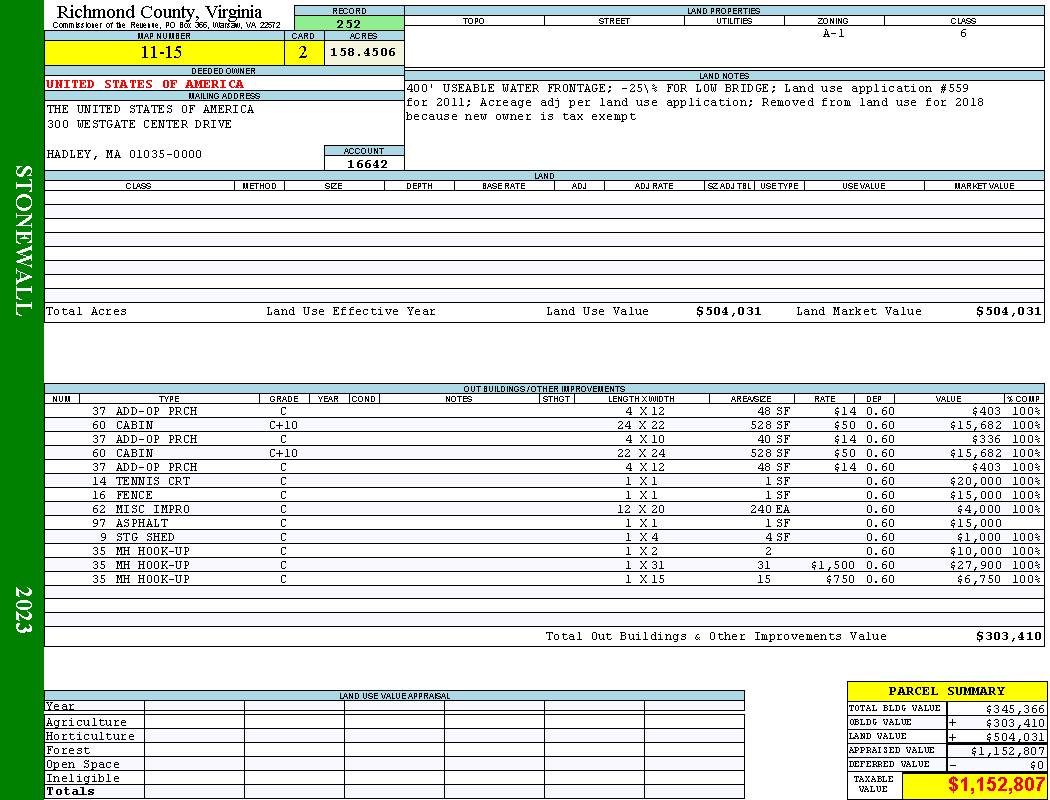
Task: Click the Land Use Value $504,031
Action: point(729,311)
